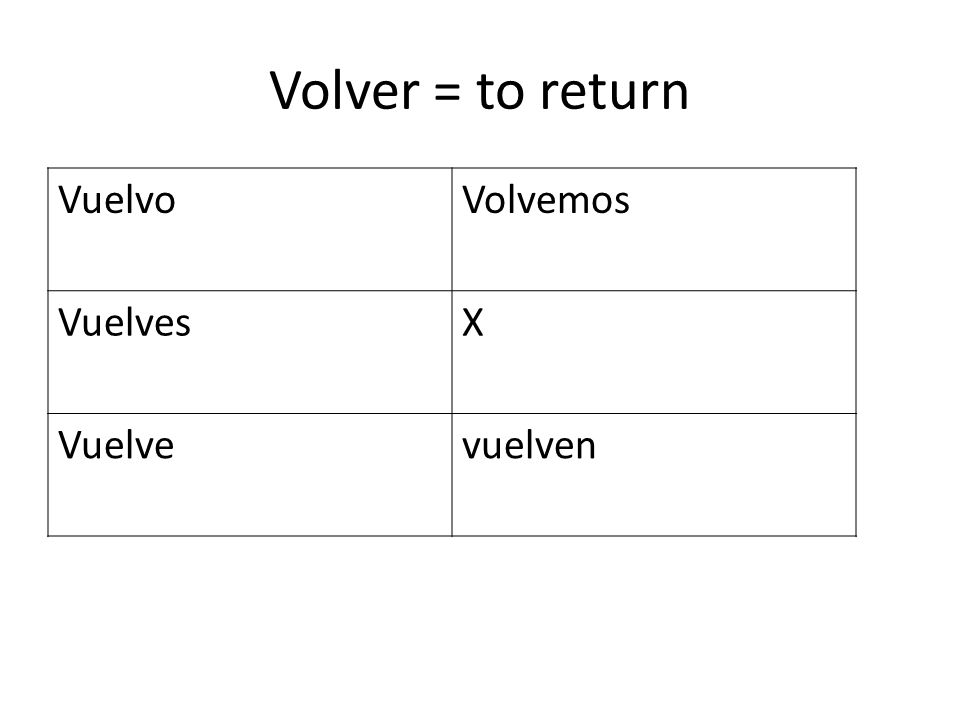Select the "Vuelve" table cell text
This screenshot has width=960, height=720.
pos(116,445)
